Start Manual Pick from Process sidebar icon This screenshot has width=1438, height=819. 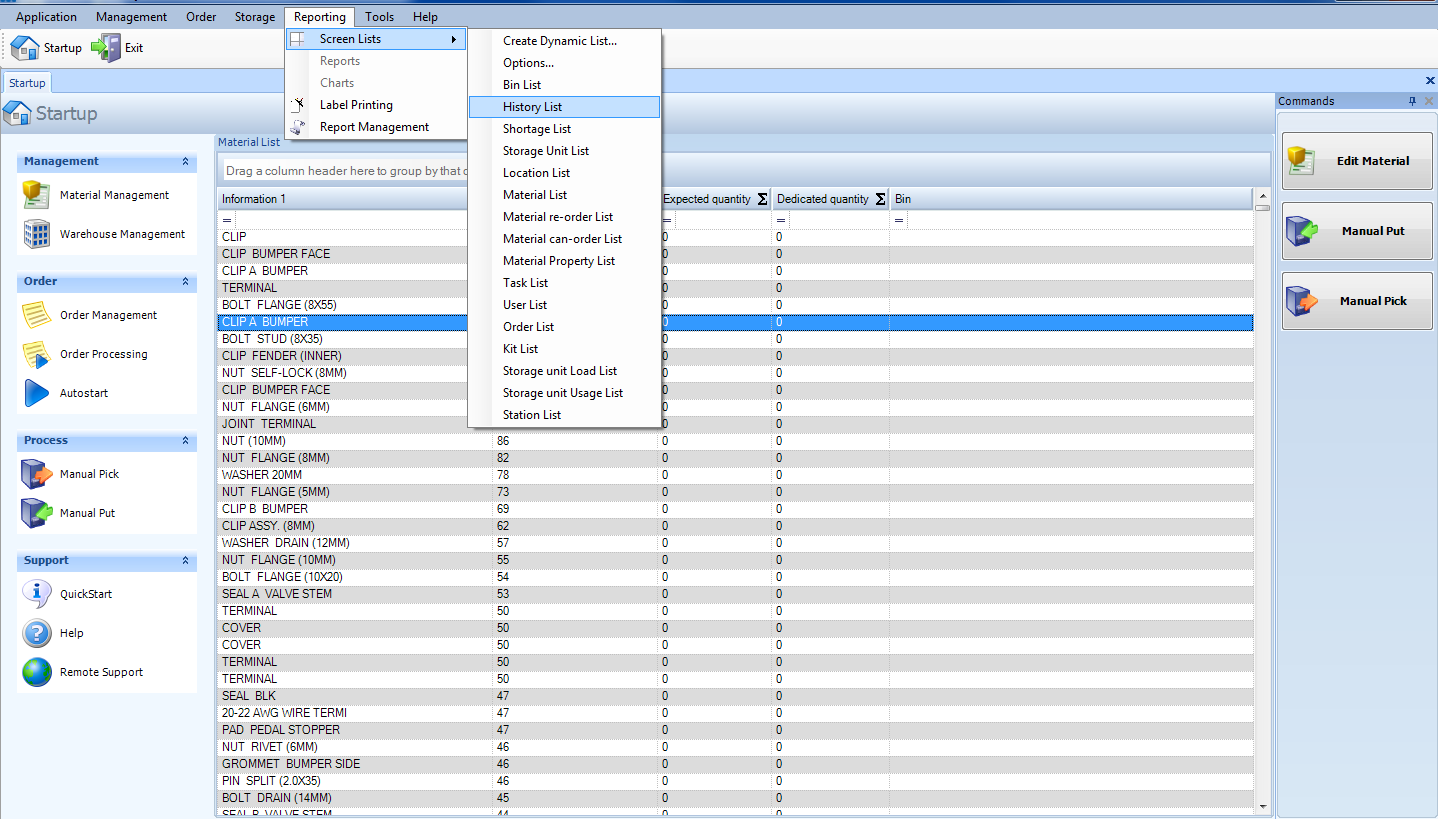coord(37,474)
